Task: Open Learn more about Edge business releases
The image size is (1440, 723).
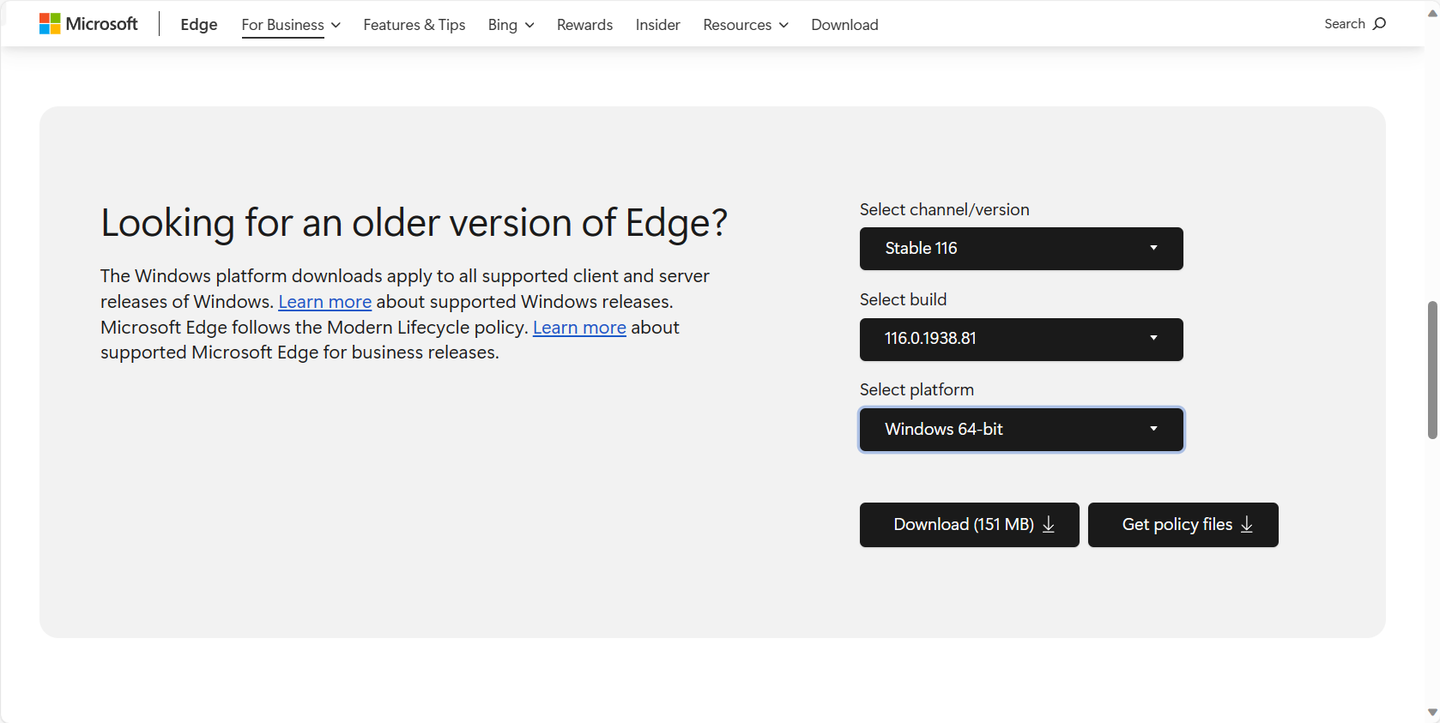Action: click(x=579, y=328)
